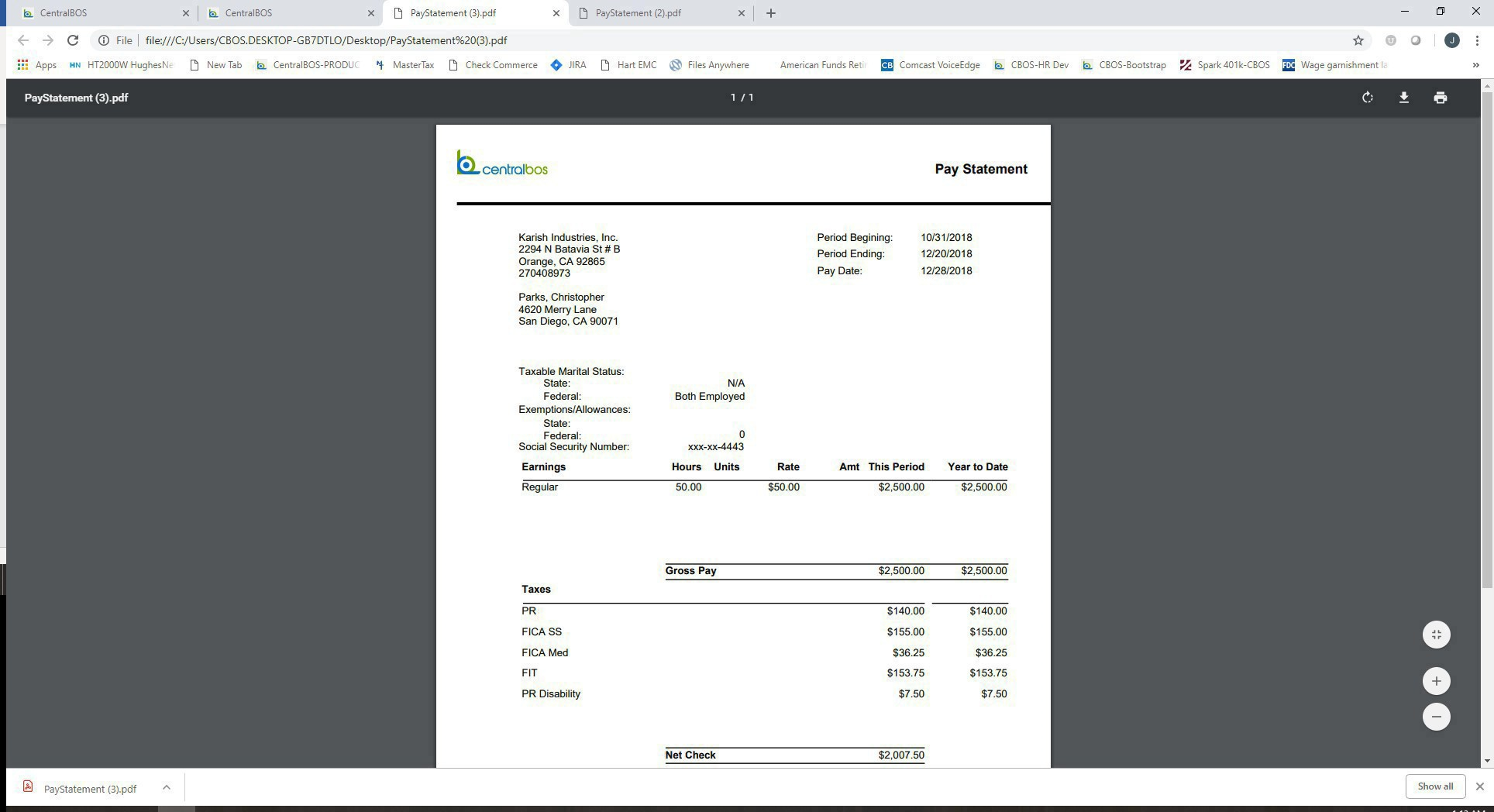Rotate the PDF clockwise
The height and width of the screenshot is (812, 1494).
(1368, 98)
